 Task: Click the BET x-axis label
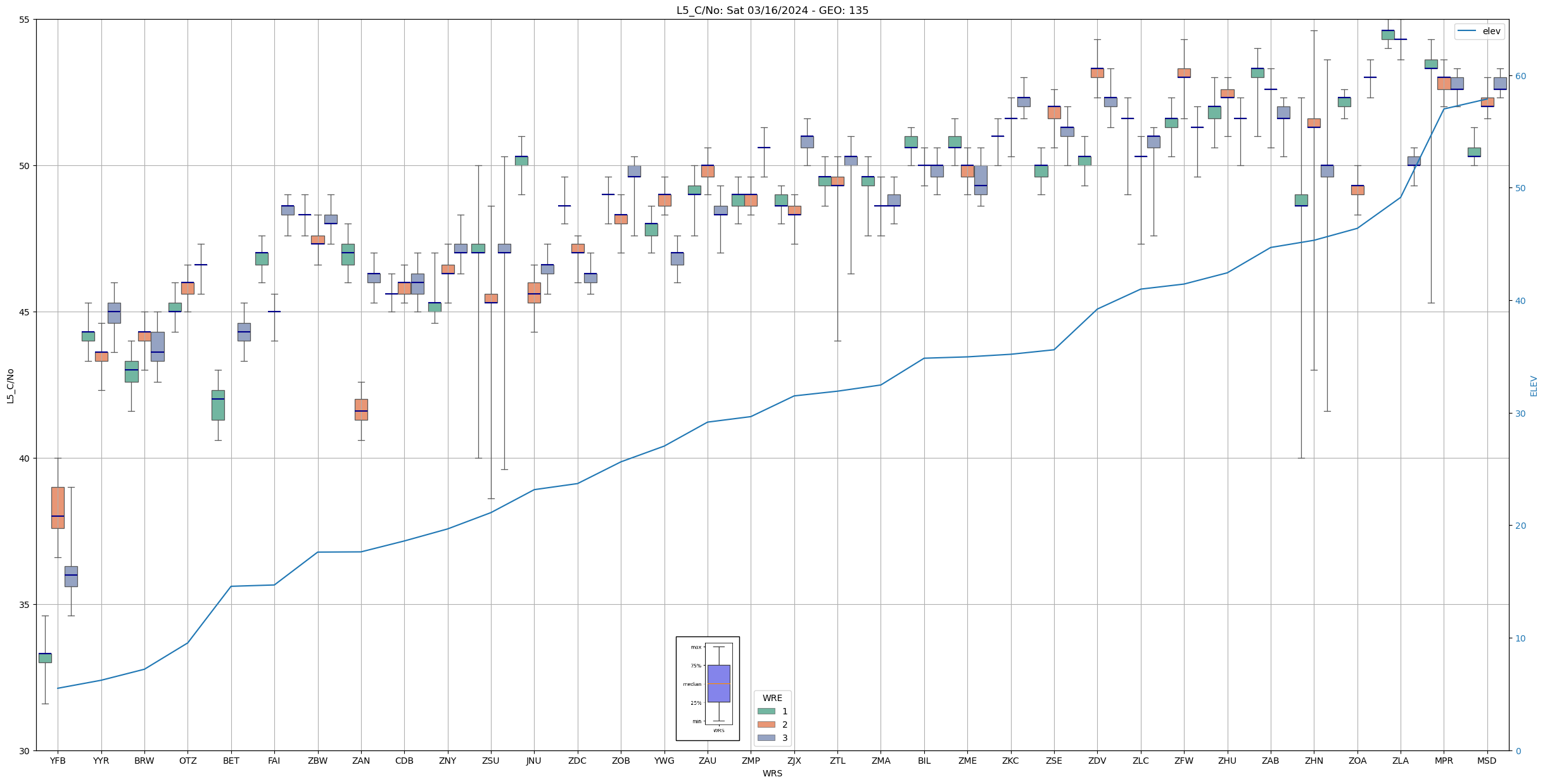tap(231, 761)
